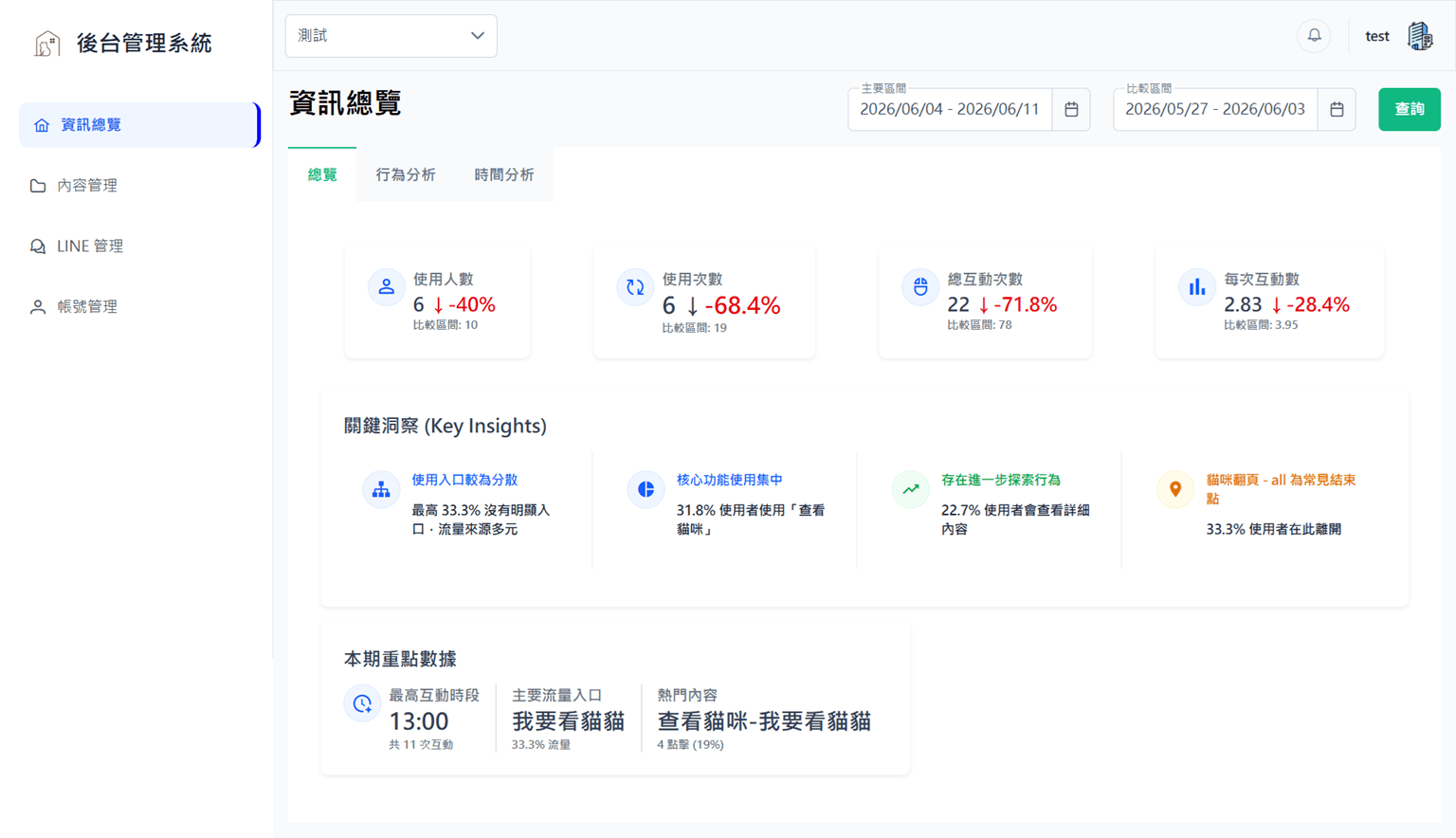Click the 33.3% 流量 text
The image size is (1456, 838).
click(541, 745)
